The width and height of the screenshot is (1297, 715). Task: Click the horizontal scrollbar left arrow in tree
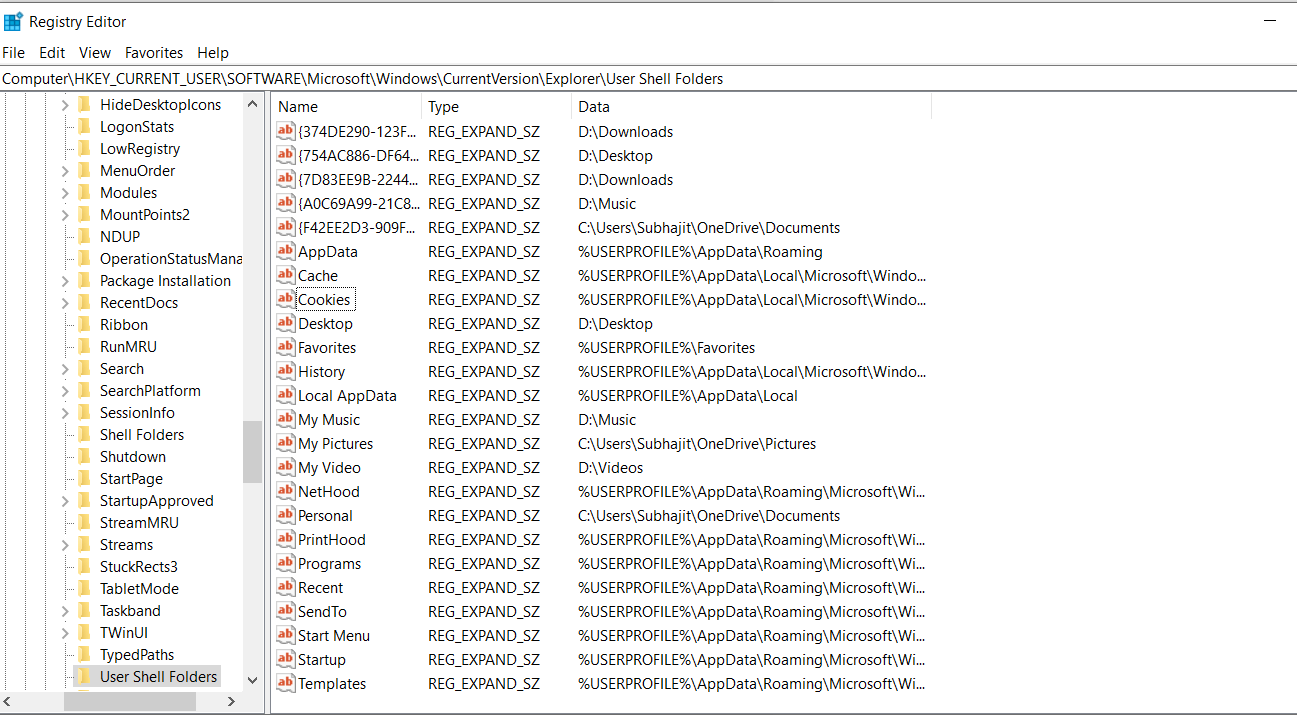click(x=7, y=702)
